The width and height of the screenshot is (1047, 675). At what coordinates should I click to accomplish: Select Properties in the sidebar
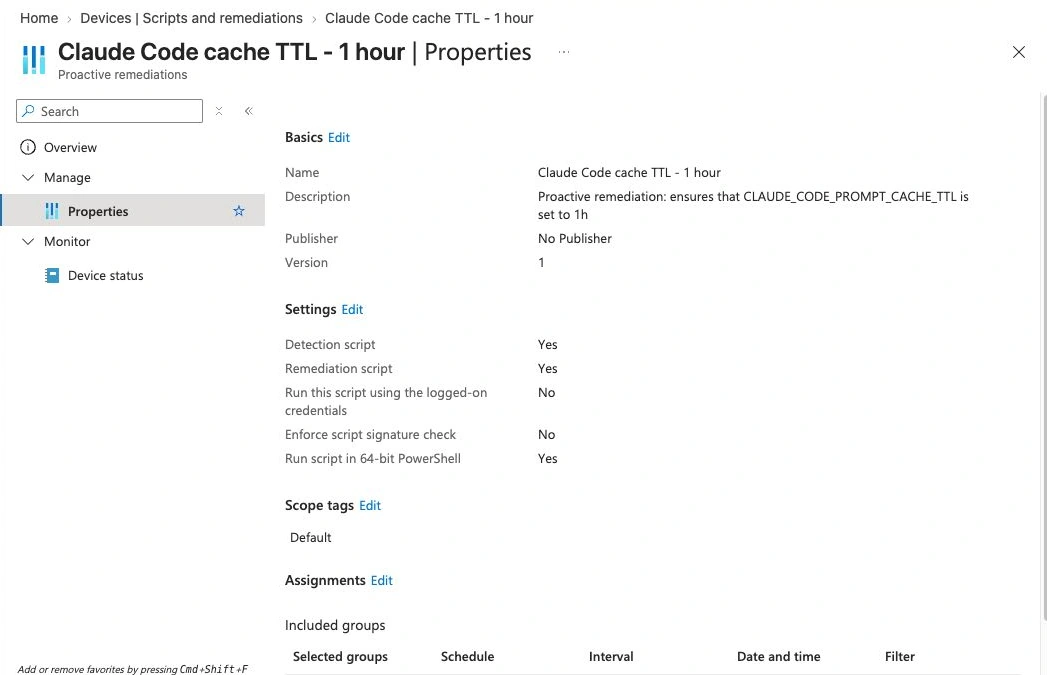[133, 211]
